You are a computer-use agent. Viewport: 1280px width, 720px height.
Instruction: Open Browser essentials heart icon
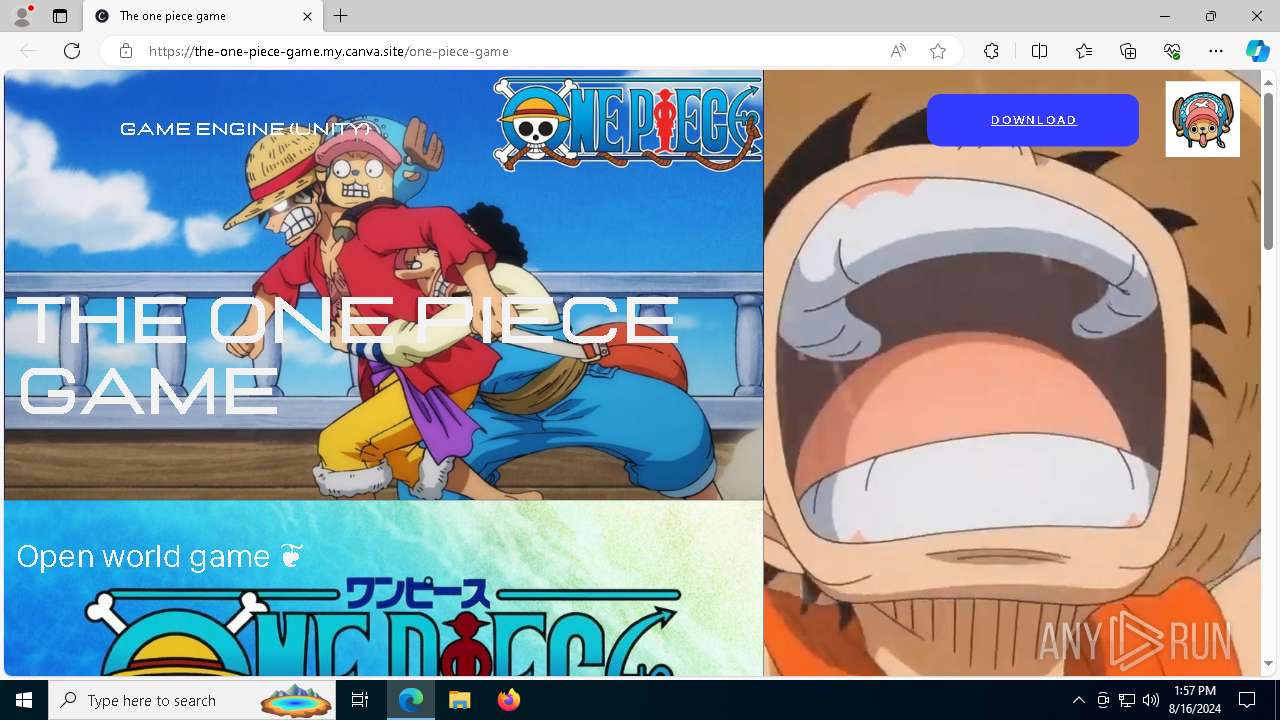pyautogui.click(x=1172, y=51)
